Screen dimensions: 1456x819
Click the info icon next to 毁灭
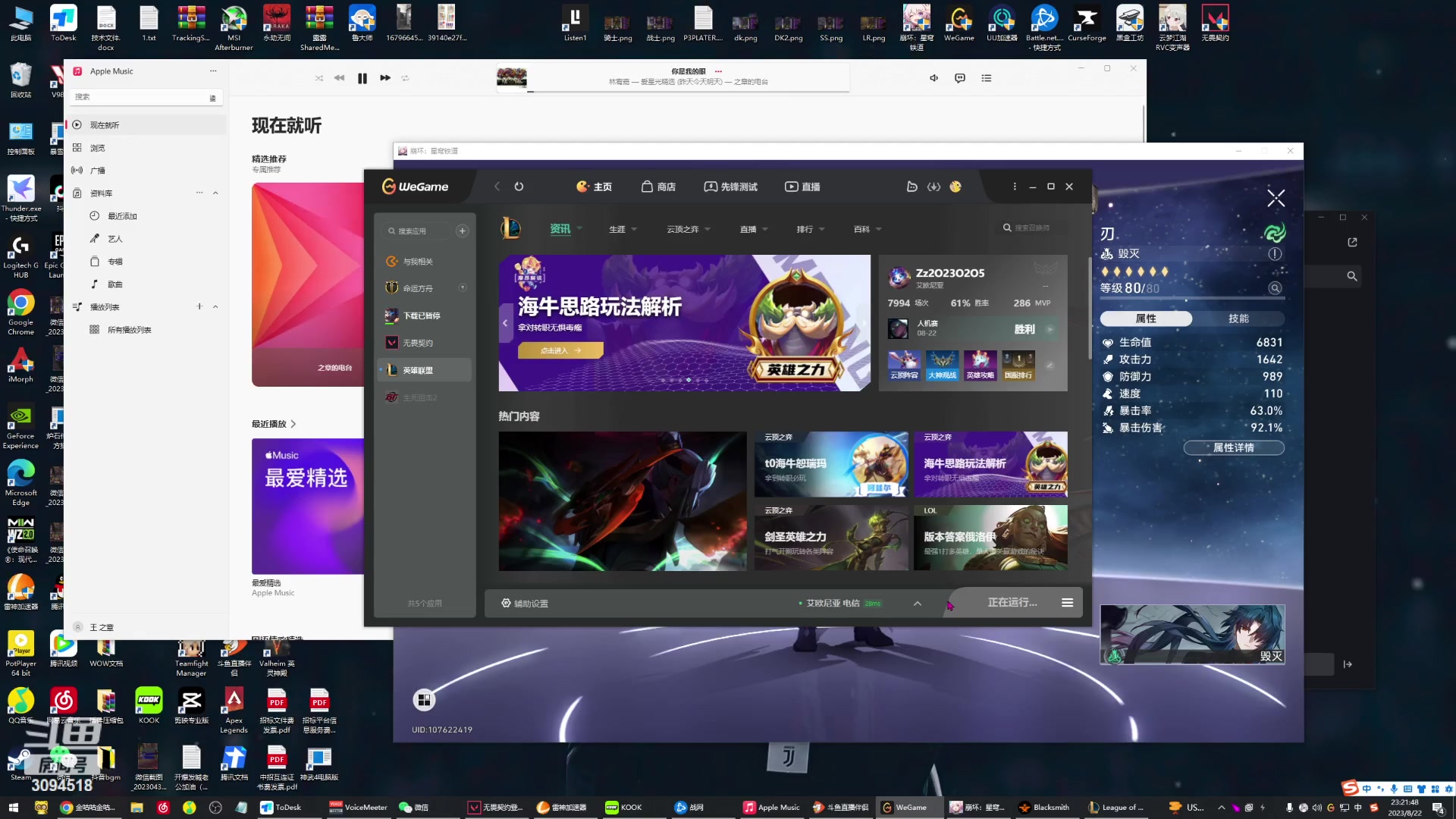click(x=1275, y=254)
